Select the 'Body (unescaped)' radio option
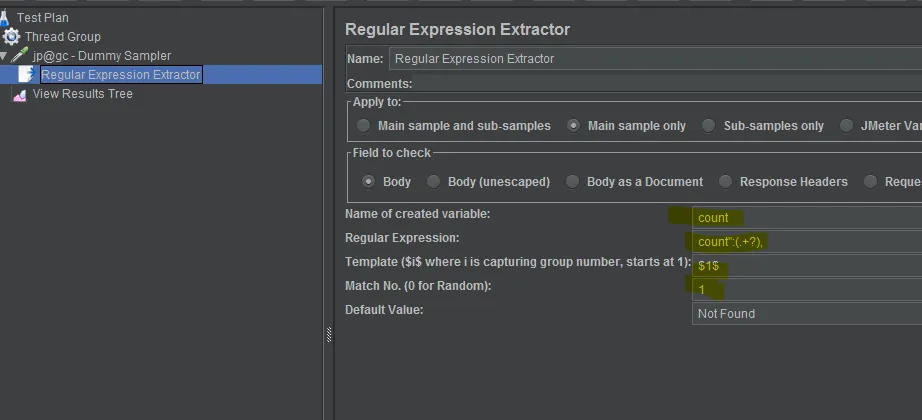This screenshot has height=420, width=922. point(433,182)
